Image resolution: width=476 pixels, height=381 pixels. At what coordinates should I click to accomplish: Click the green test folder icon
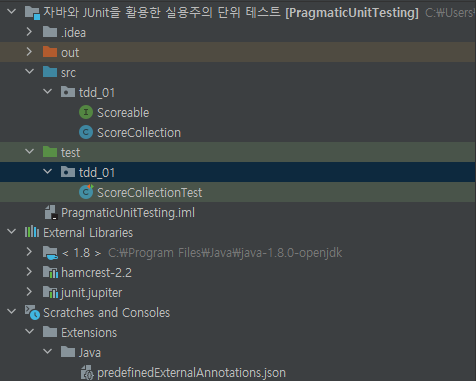tap(50, 152)
